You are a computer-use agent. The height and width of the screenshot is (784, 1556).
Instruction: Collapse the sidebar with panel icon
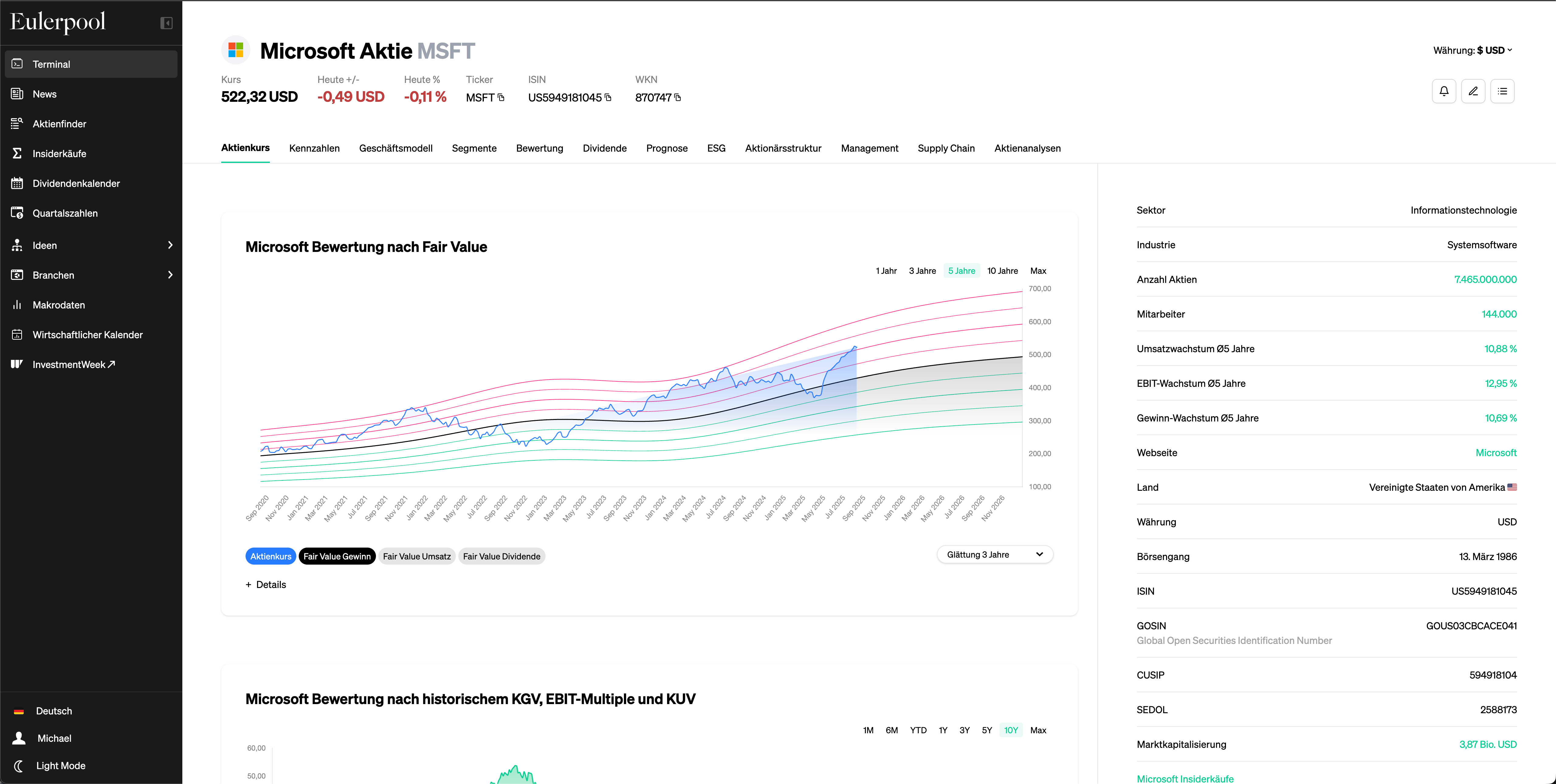pyautogui.click(x=166, y=23)
